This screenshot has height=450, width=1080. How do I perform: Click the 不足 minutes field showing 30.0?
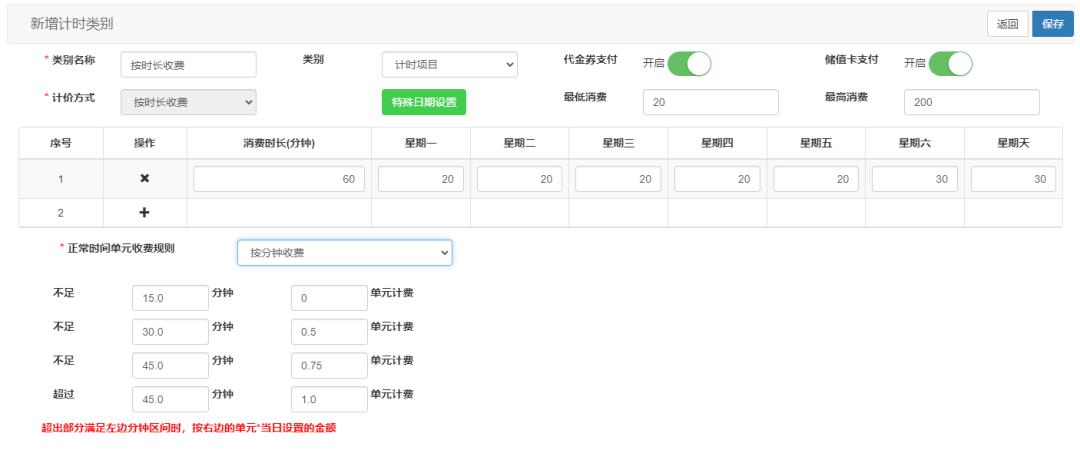tap(170, 332)
